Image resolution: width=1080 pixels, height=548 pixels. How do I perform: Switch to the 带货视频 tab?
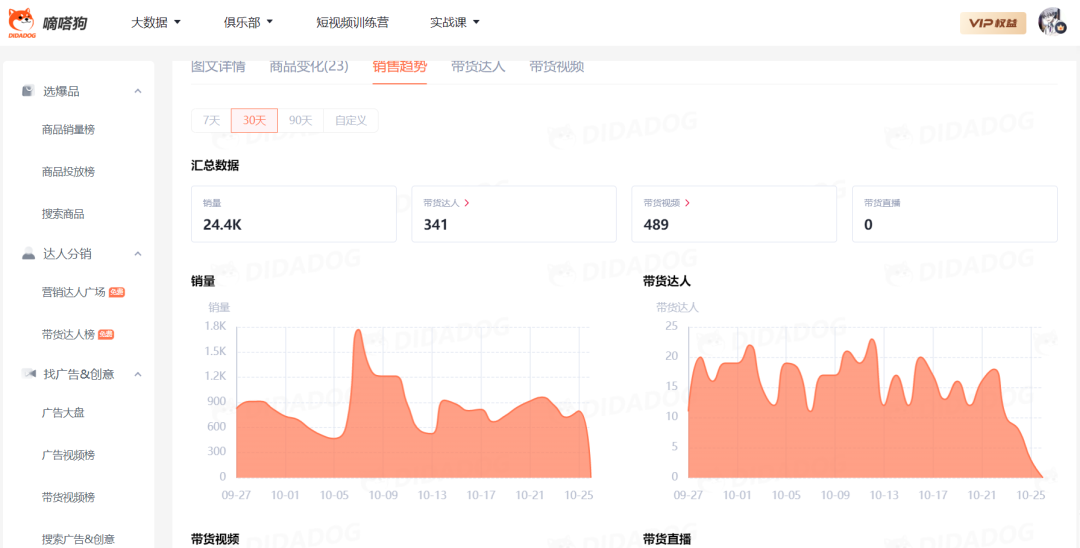click(x=556, y=67)
